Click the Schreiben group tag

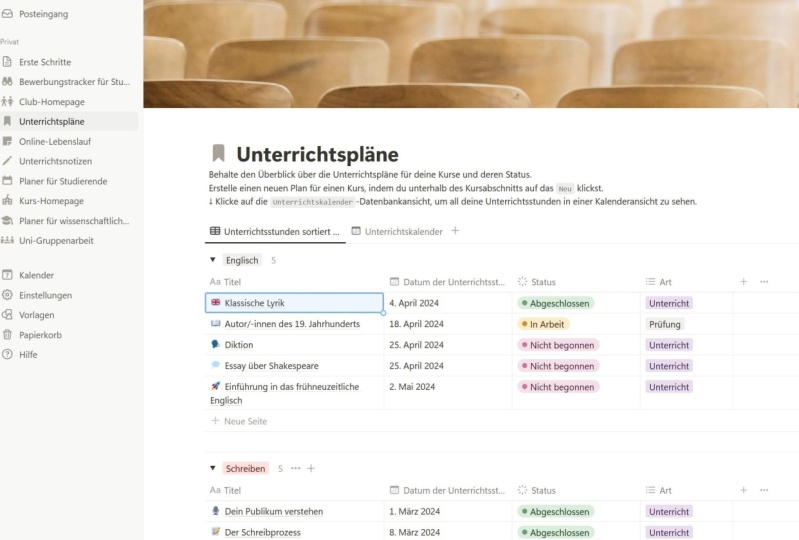coord(246,469)
